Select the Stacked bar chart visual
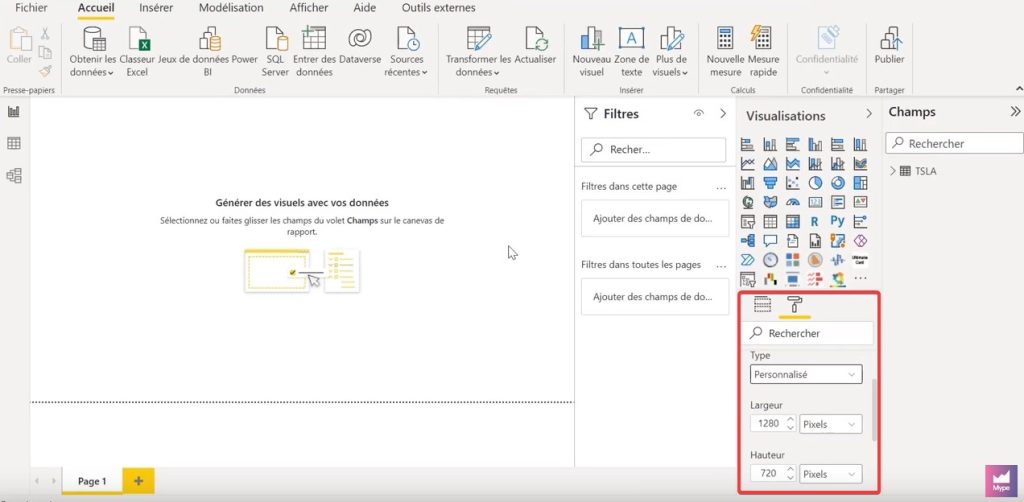Screen dimensions: 1024x502 click(x=748, y=144)
